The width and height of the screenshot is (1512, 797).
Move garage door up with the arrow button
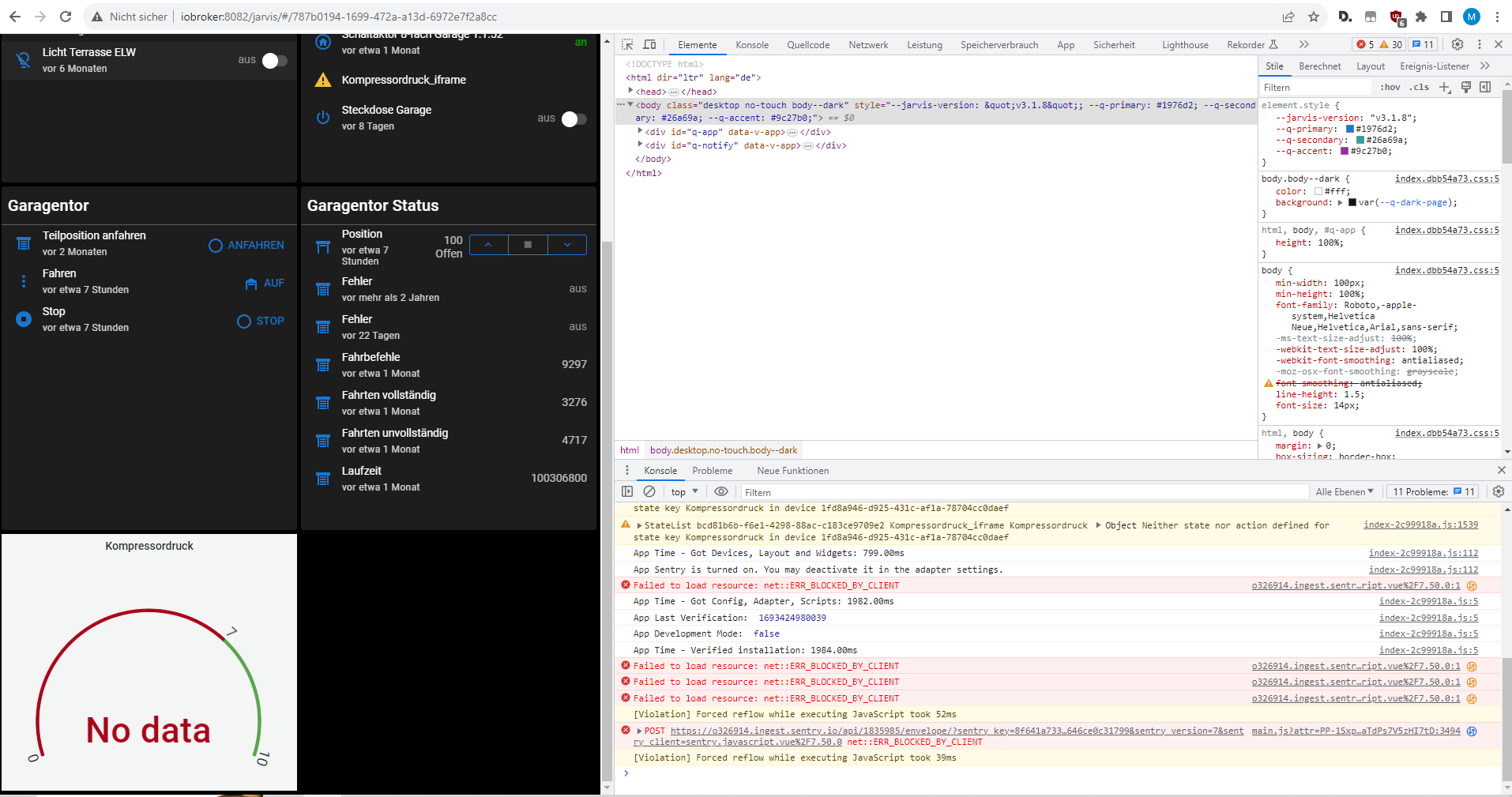489,245
